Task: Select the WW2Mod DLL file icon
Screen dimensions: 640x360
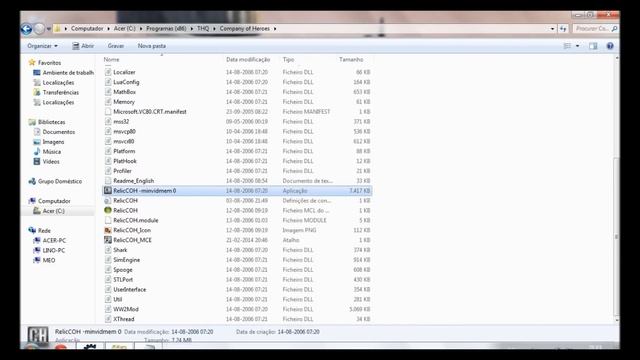Action: 108,309
